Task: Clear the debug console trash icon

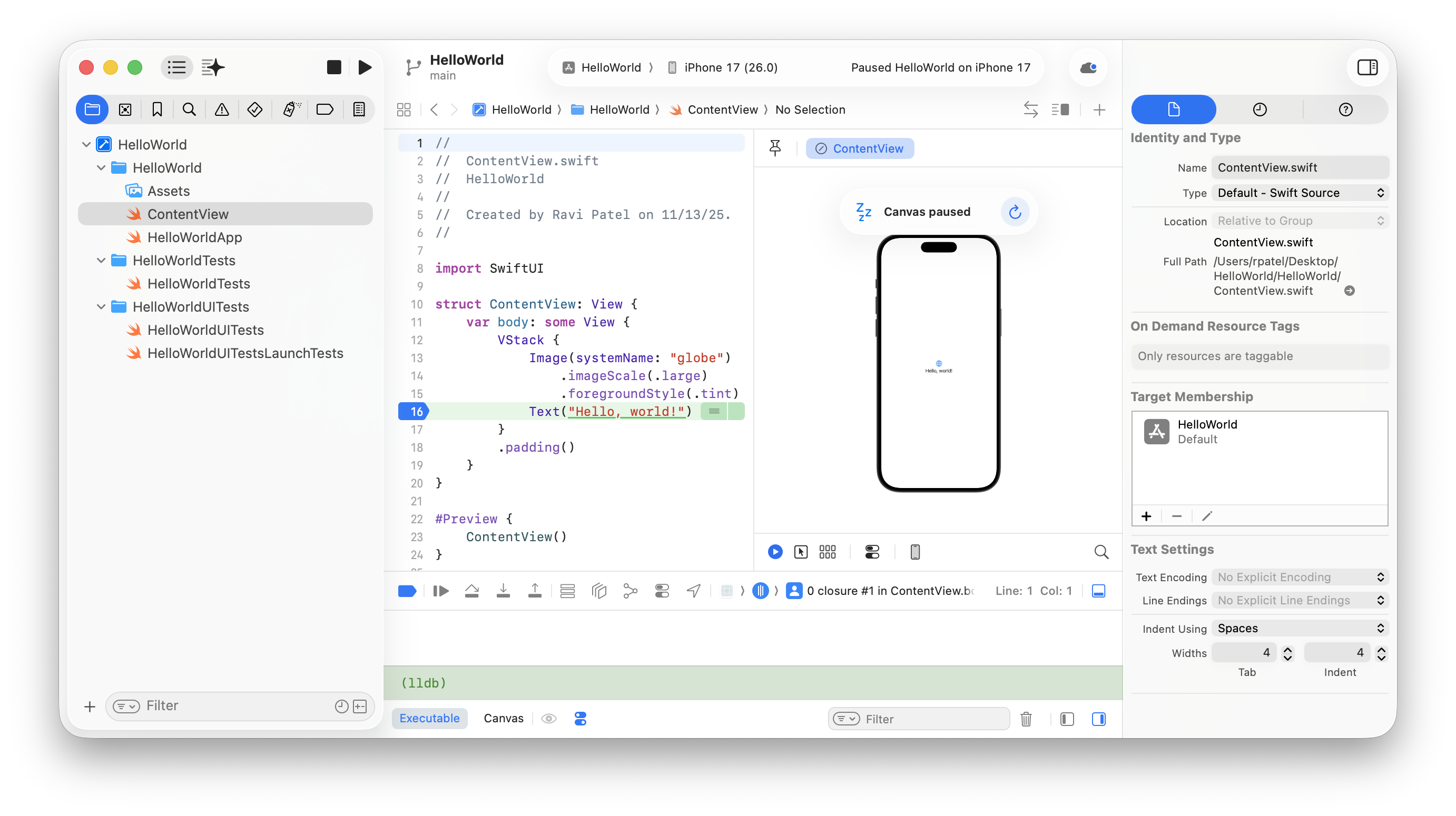Action: (1026, 719)
